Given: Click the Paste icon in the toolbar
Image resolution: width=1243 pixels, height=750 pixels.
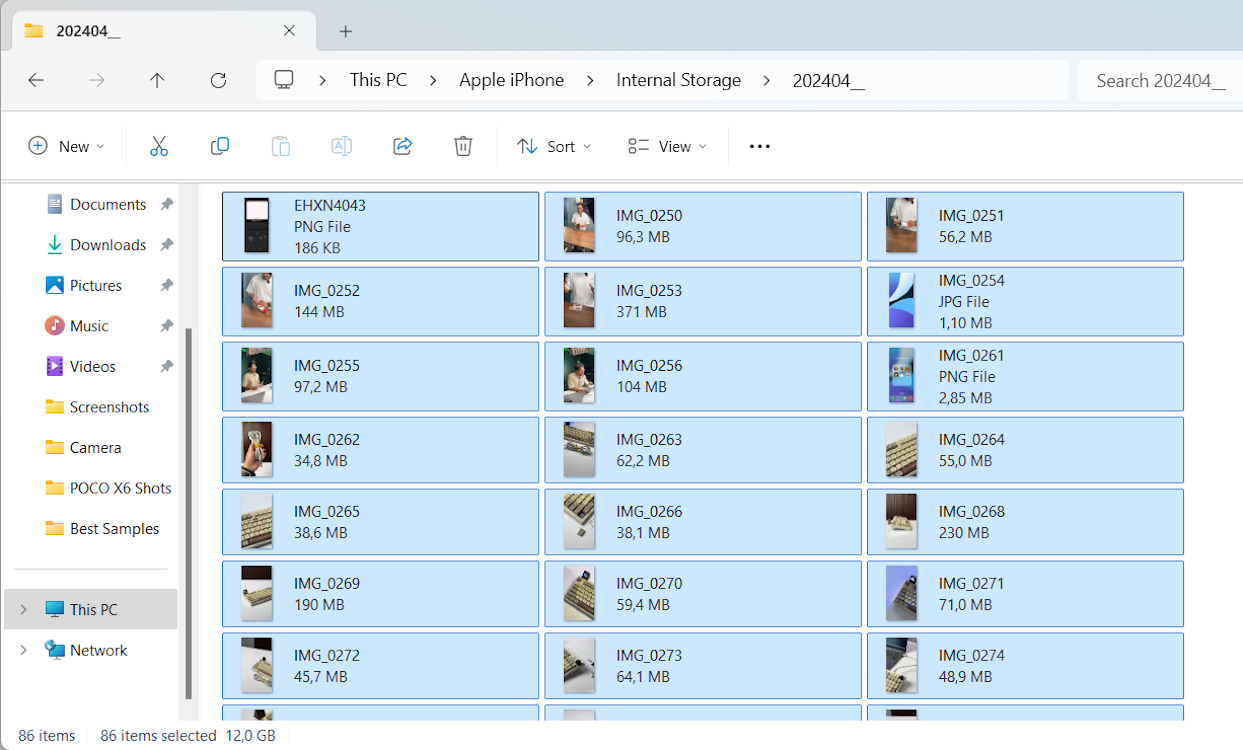Looking at the screenshot, I should pyautogui.click(x=280, y=146).
